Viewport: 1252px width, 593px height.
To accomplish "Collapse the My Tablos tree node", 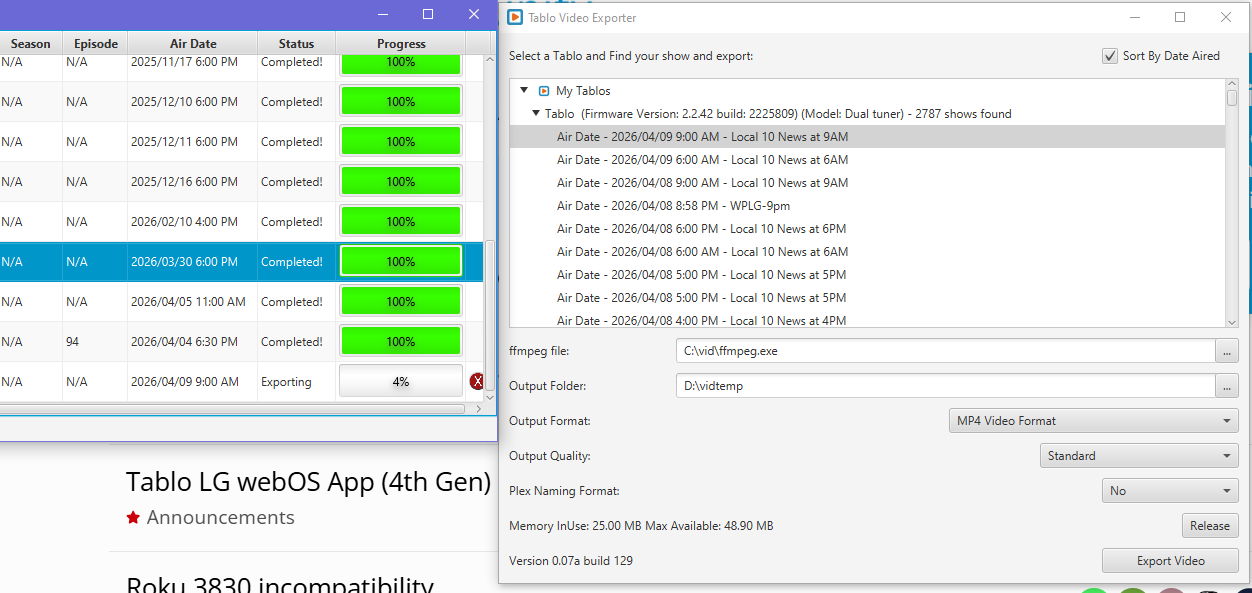I will (x=524, y=91).
